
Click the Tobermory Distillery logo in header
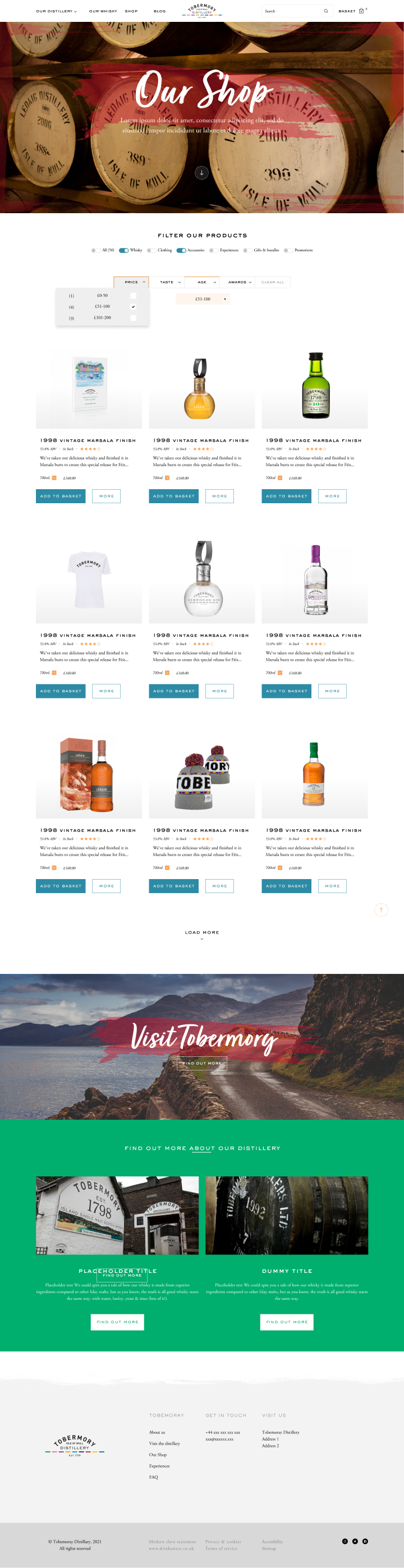pos(202,10)
